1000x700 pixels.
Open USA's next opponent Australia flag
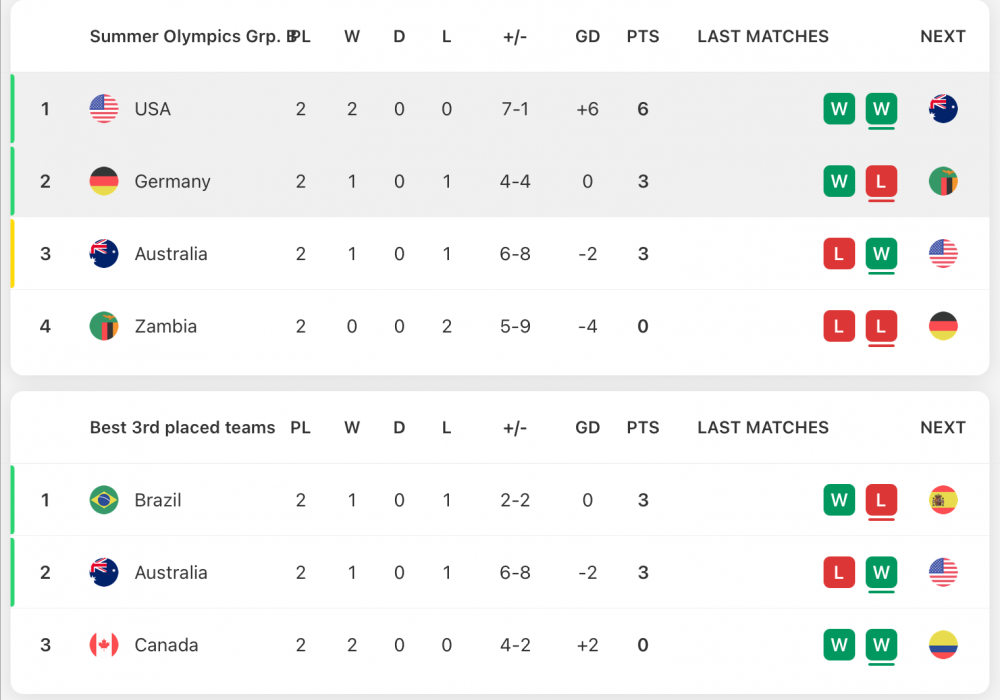coord(943,109)
